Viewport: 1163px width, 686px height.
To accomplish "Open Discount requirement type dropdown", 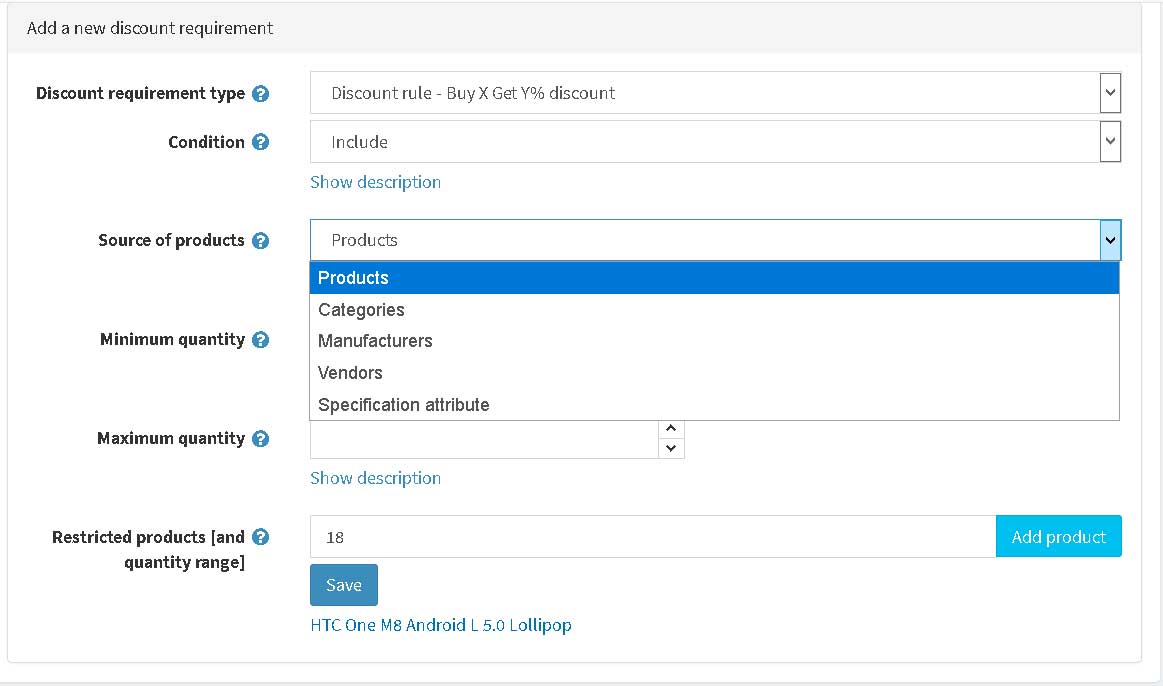I will [715, 93].
